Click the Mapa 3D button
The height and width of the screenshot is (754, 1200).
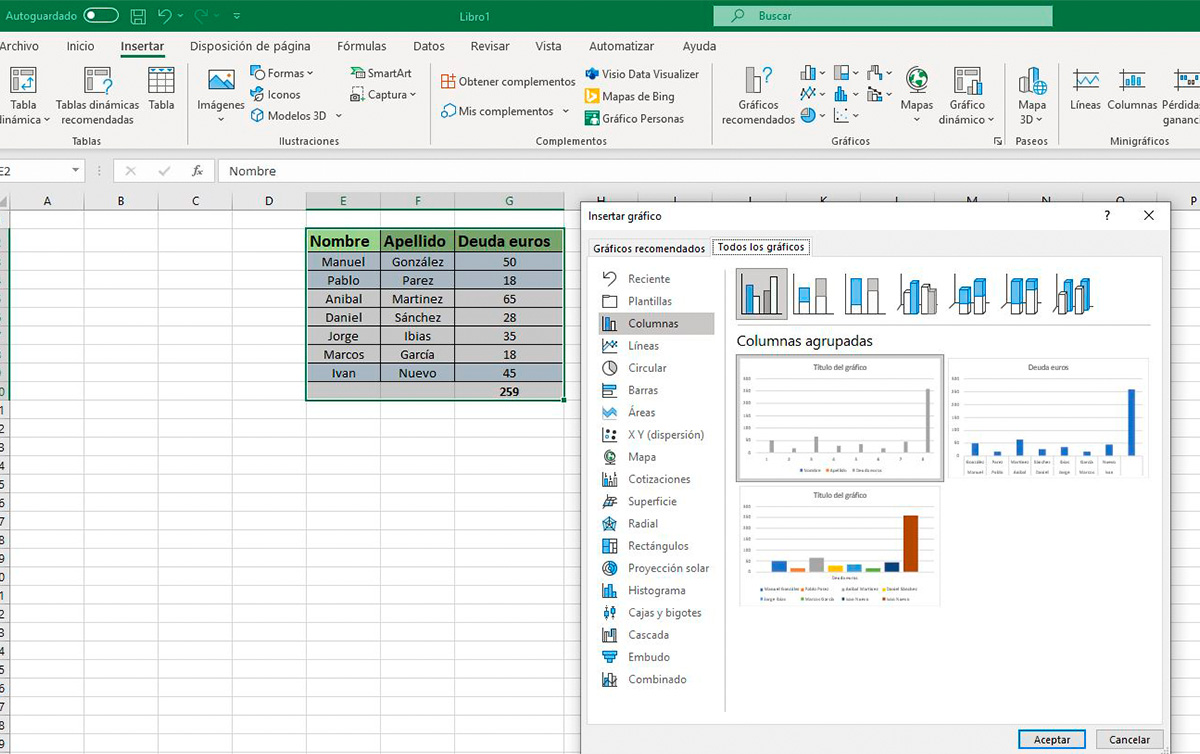1032,96
